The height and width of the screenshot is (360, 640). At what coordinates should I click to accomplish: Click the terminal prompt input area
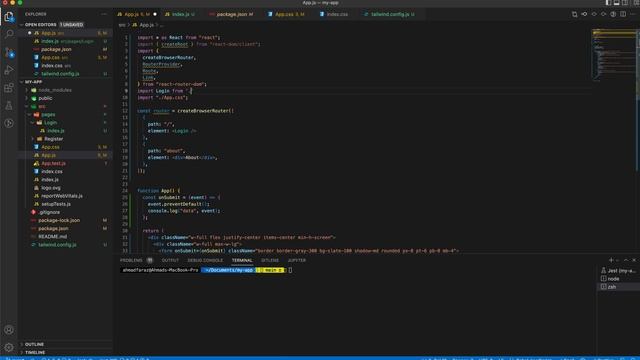click(x=290, y=270)
